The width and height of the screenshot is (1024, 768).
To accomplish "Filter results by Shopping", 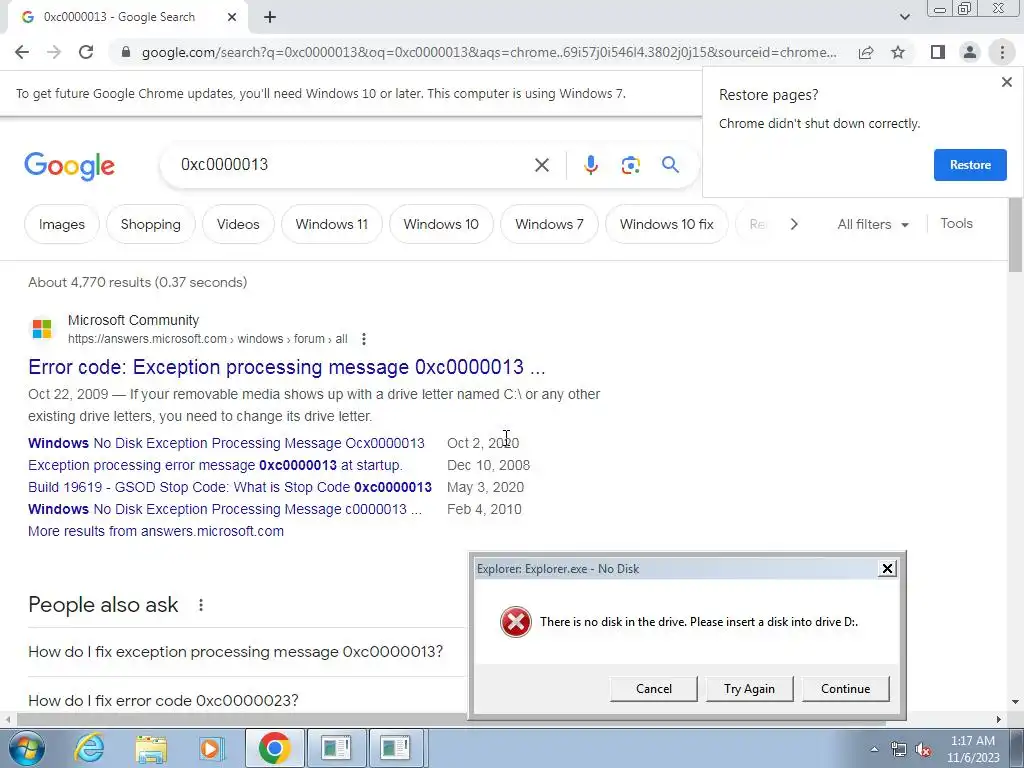I will 150,224.
